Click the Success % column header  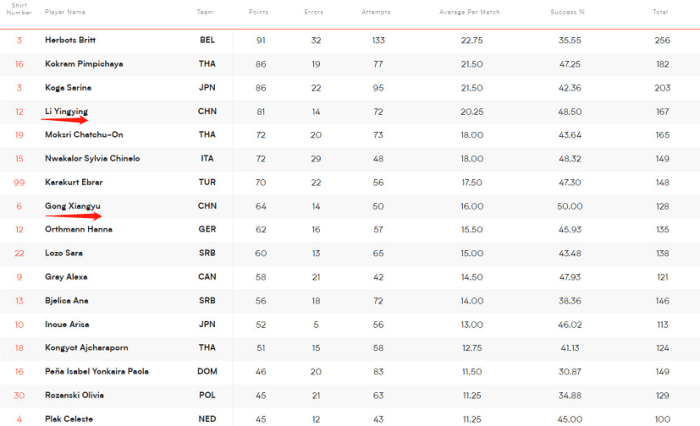point(567,11)
